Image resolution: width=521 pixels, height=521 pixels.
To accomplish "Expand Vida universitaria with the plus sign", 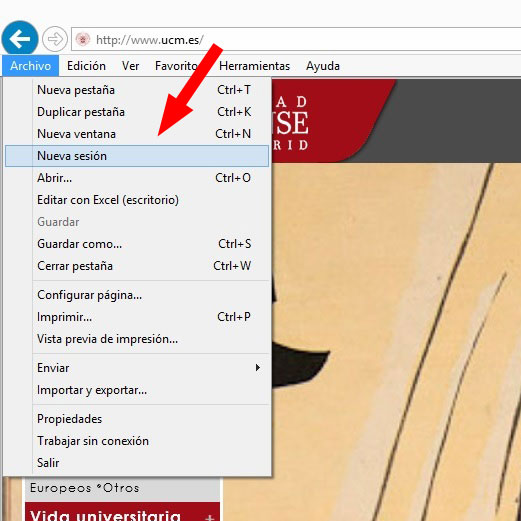I will [210, 517].
